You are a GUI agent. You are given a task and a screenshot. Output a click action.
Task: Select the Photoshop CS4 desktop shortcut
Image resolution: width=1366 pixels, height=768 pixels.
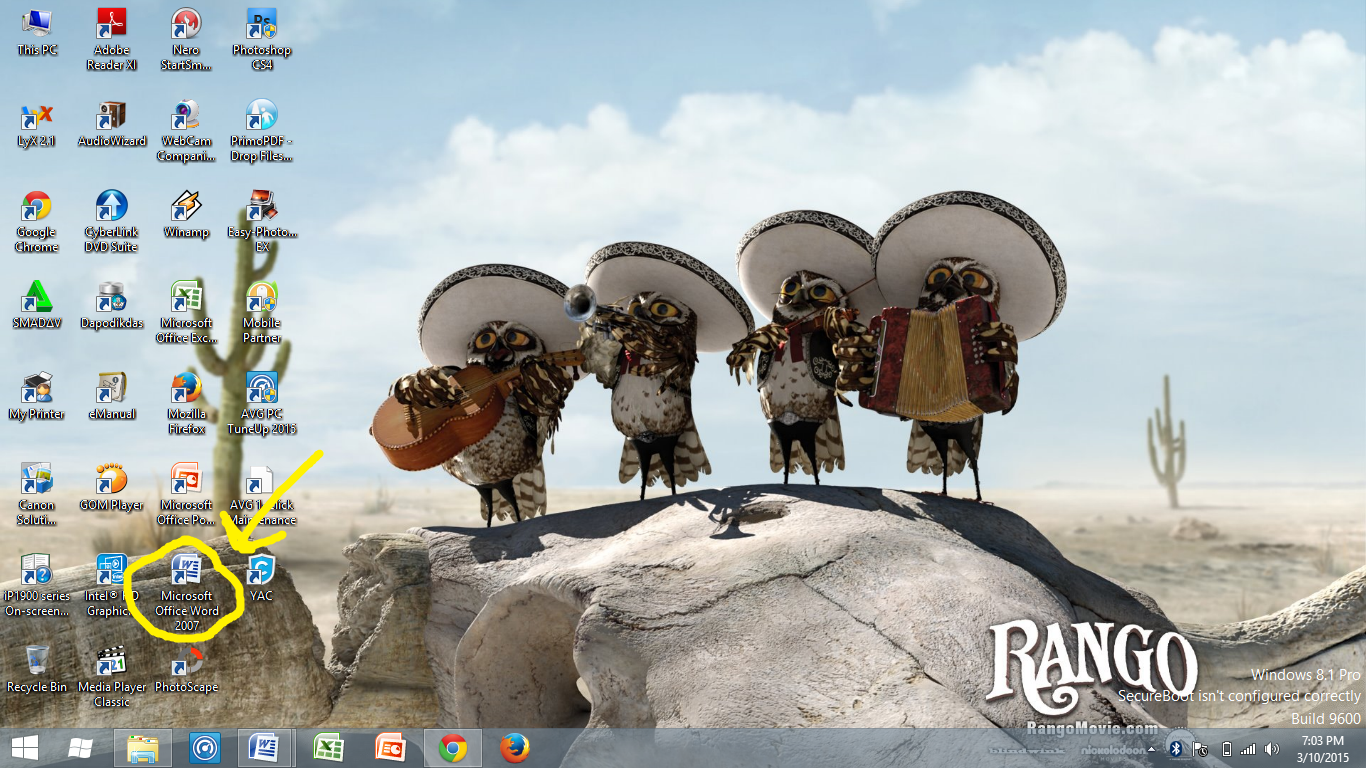tap(261, 38)
